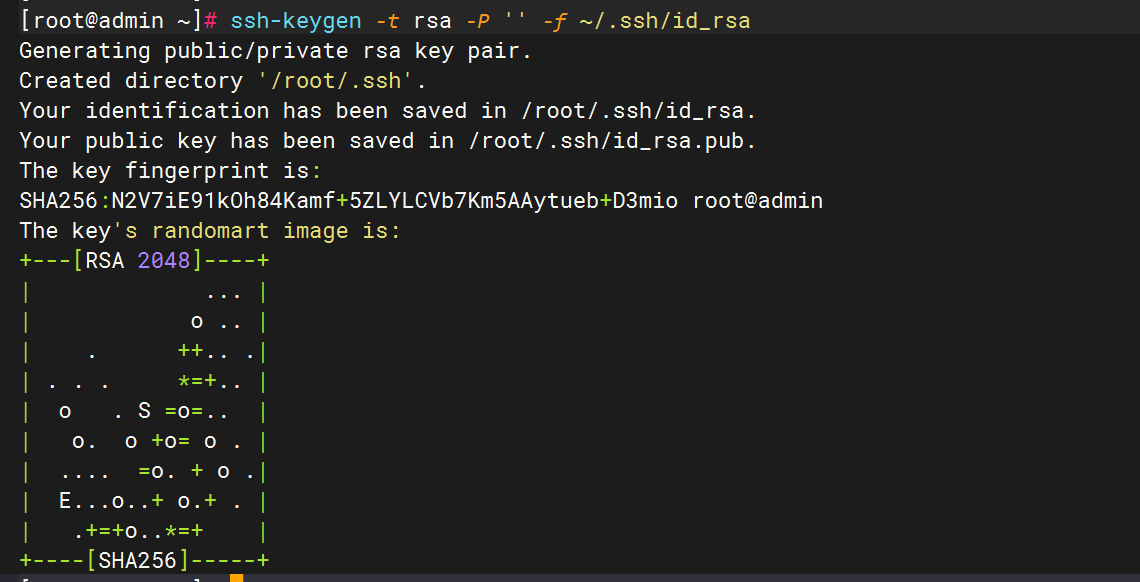The height and width of the screenshot is (582, 1140).
Task: Click the purple 2048 number
Action: coord(164,260)
